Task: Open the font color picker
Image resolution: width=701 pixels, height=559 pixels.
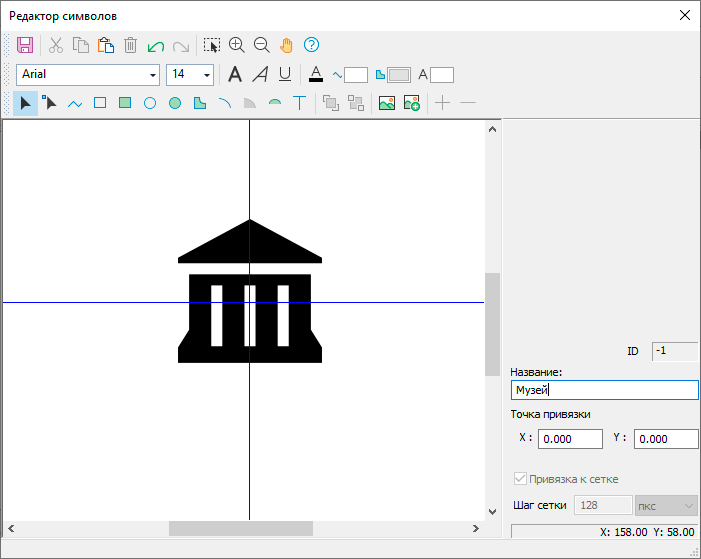Action: 316,74
